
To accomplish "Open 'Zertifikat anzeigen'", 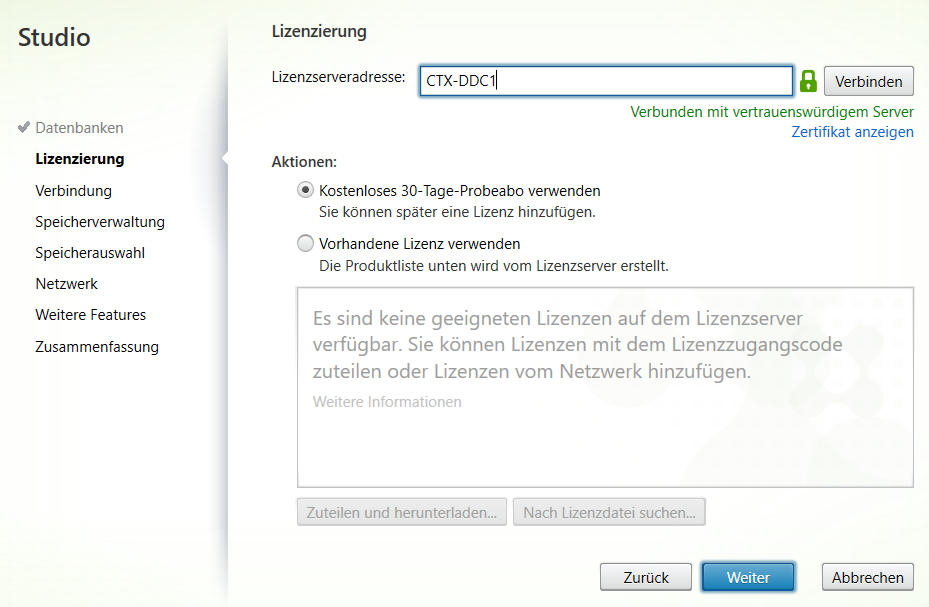I will [x=852, y=131].
